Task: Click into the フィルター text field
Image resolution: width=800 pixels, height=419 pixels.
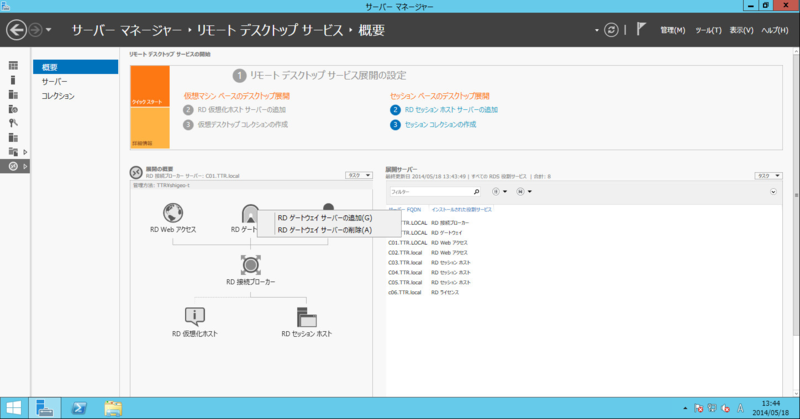Action: click(431, 192)
